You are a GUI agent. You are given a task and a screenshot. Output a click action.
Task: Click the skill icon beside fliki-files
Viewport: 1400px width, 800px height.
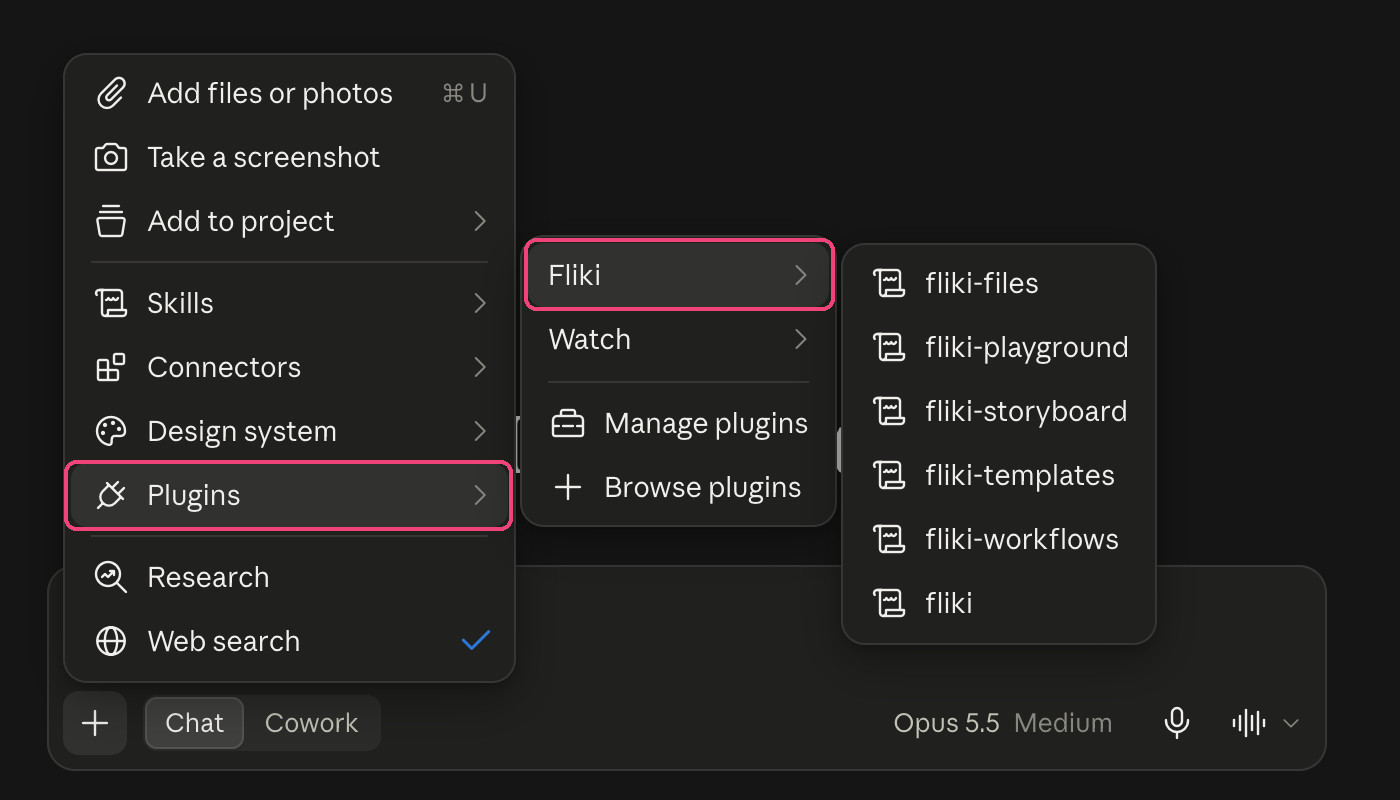[x=889, y=284]
